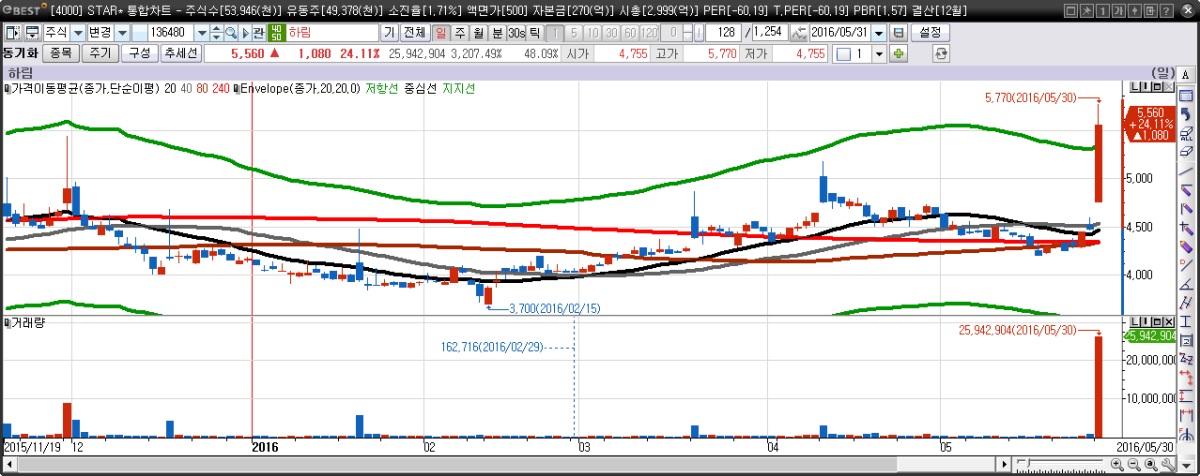Click the price panel expand L icon
Viewport: 1200px width, 476px height.
point(1135,88)
